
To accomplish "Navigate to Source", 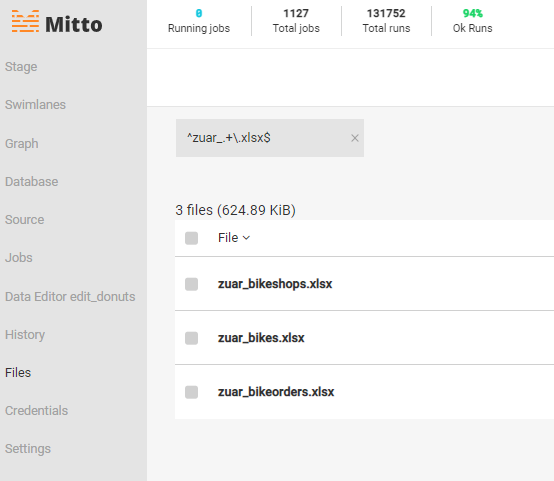I will pyautogui.click(x=24, y=219).
